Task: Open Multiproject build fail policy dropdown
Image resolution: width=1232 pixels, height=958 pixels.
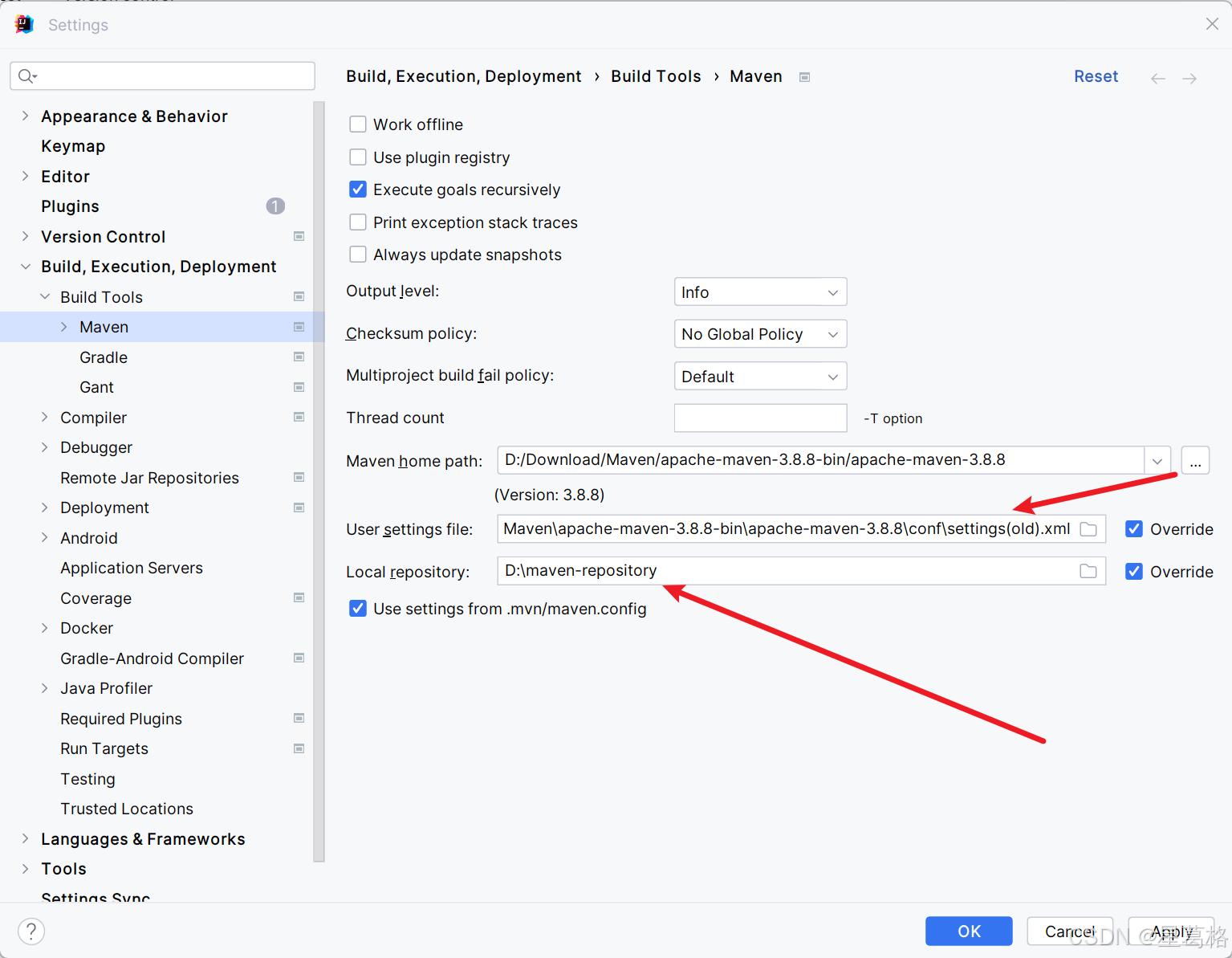Action: point(761,377)
